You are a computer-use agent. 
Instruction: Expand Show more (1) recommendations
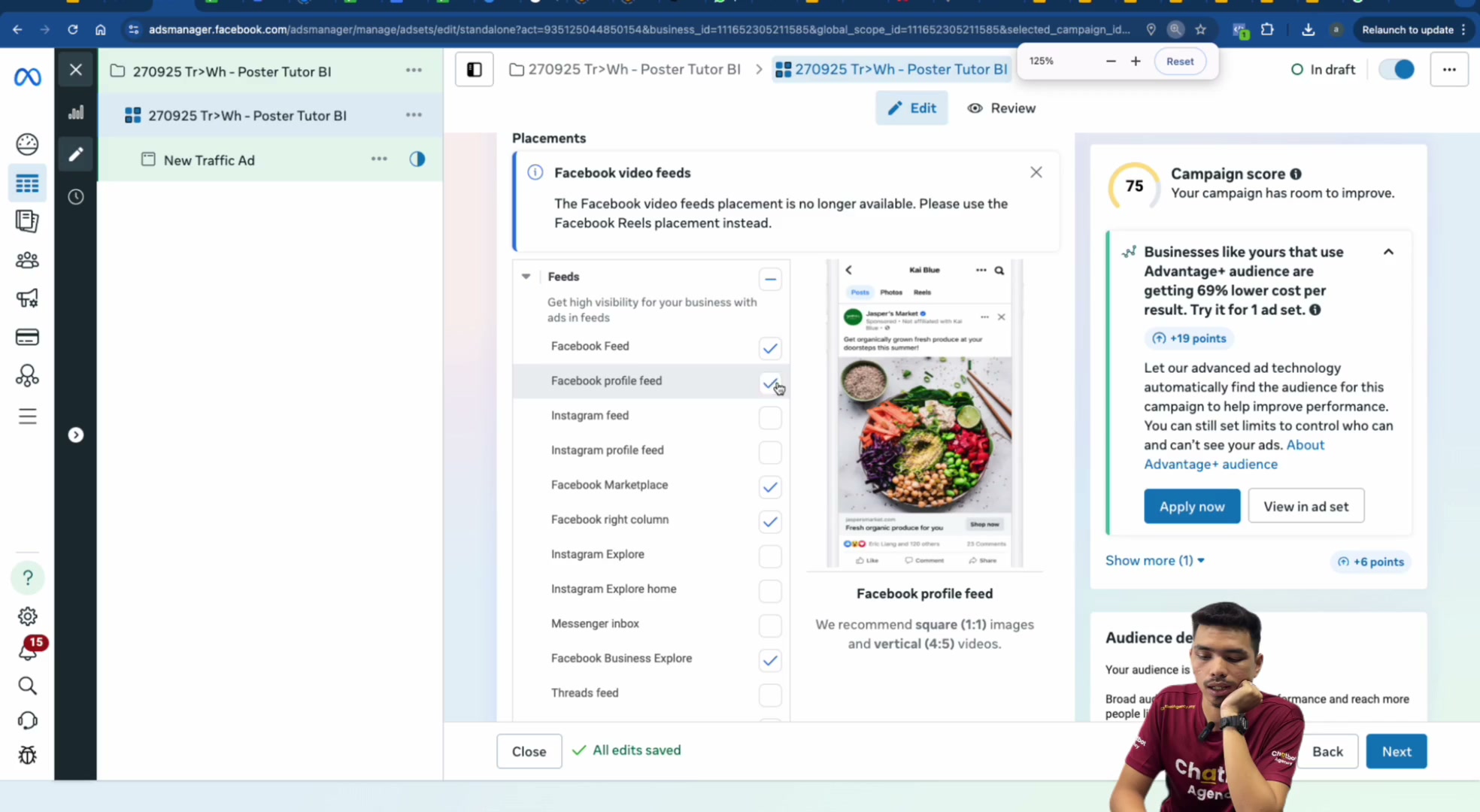click(x=1155, y=561)
